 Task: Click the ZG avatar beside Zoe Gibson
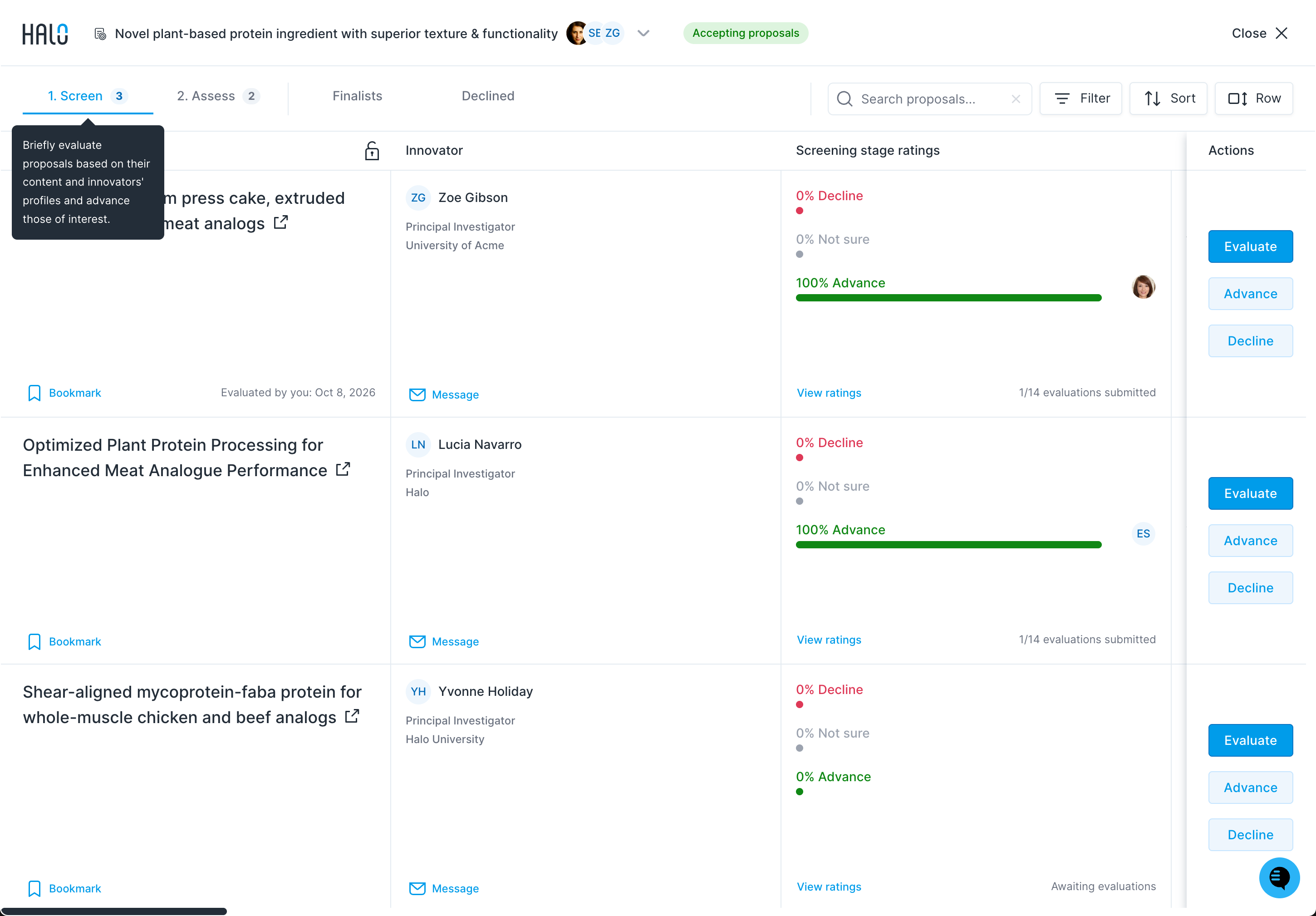tap(418, 198)
